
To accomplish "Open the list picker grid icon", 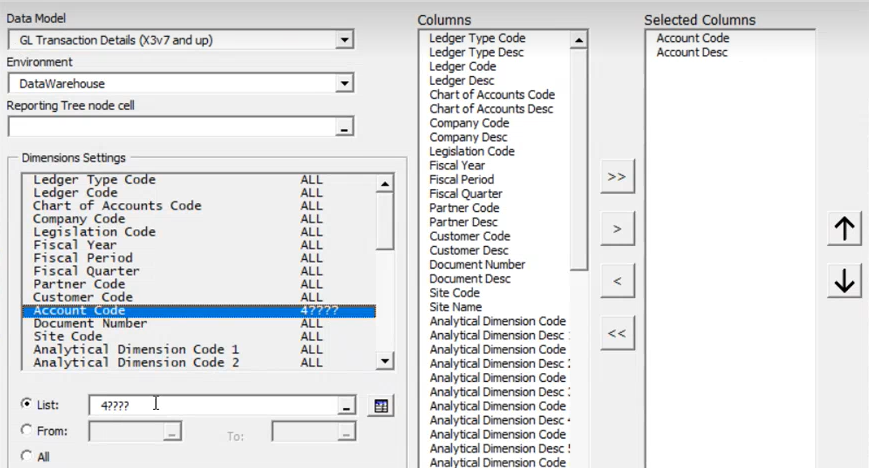I will [x=380, y=405].
